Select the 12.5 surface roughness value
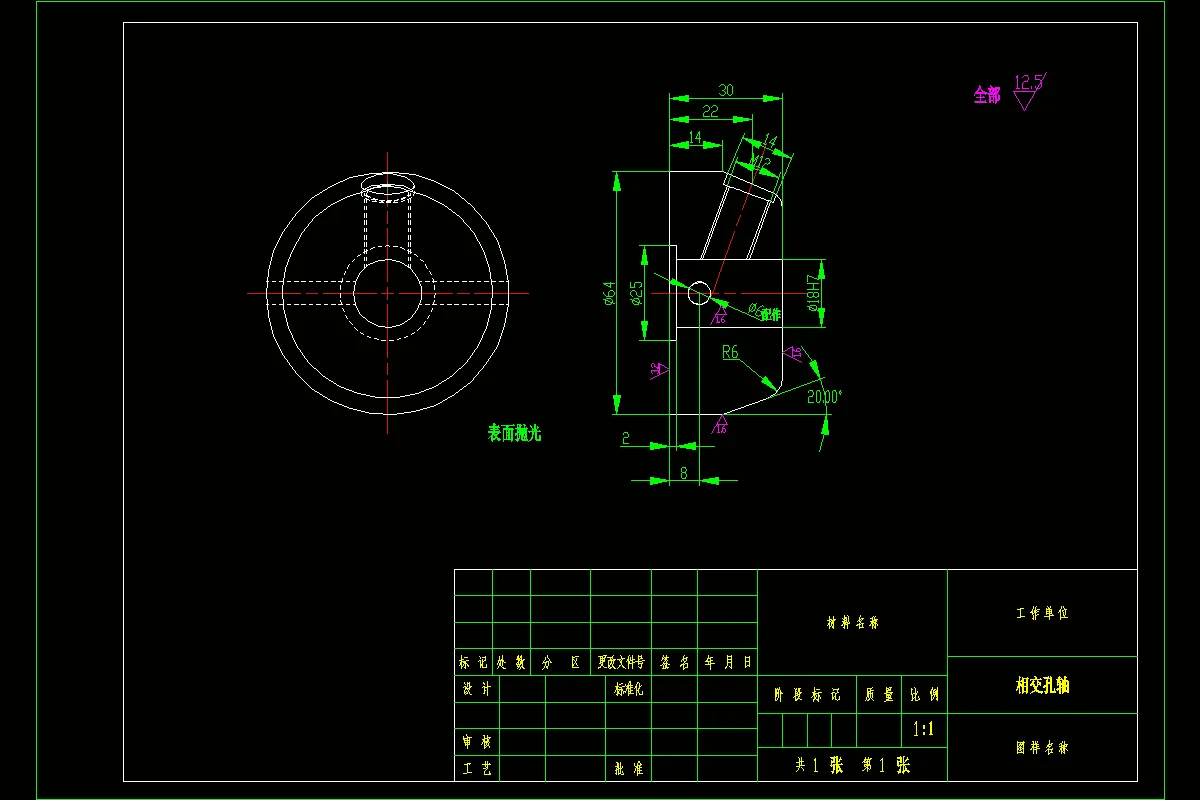Image resolution: width=1200 pixels, height=800 pixels. (x=1028, y=83)
